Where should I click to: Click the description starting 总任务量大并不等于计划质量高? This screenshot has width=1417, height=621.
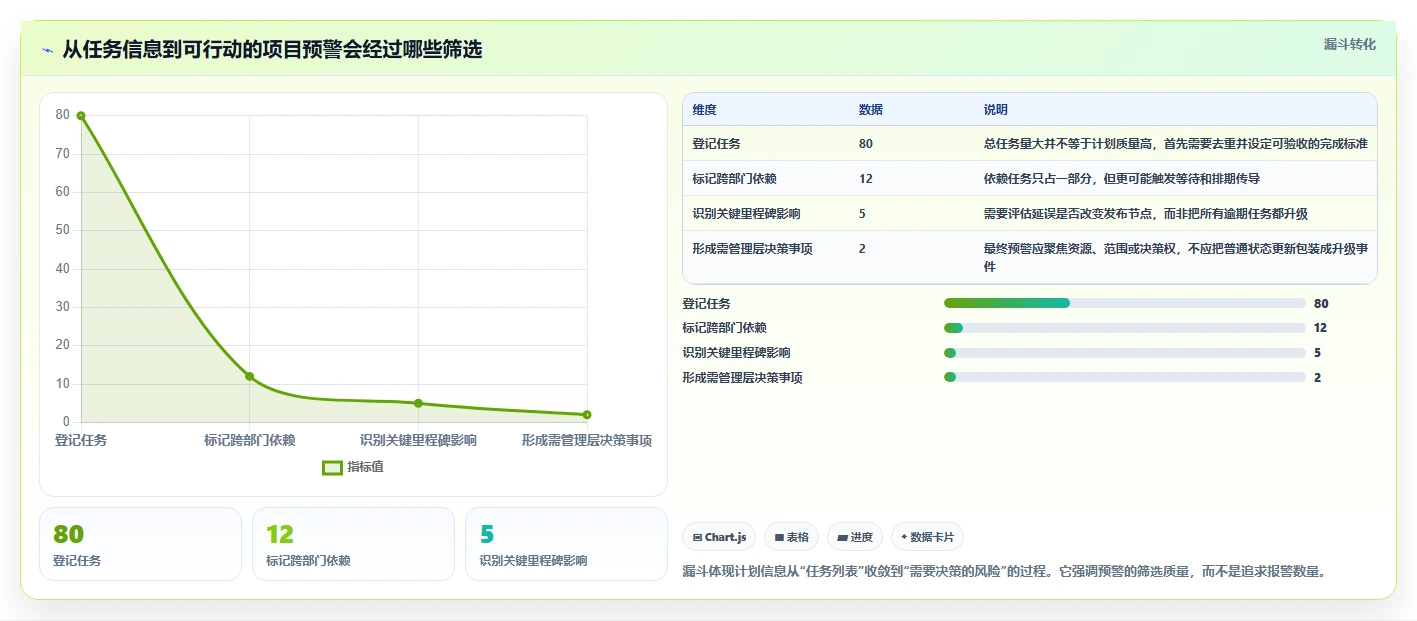tap(1175, 144)
